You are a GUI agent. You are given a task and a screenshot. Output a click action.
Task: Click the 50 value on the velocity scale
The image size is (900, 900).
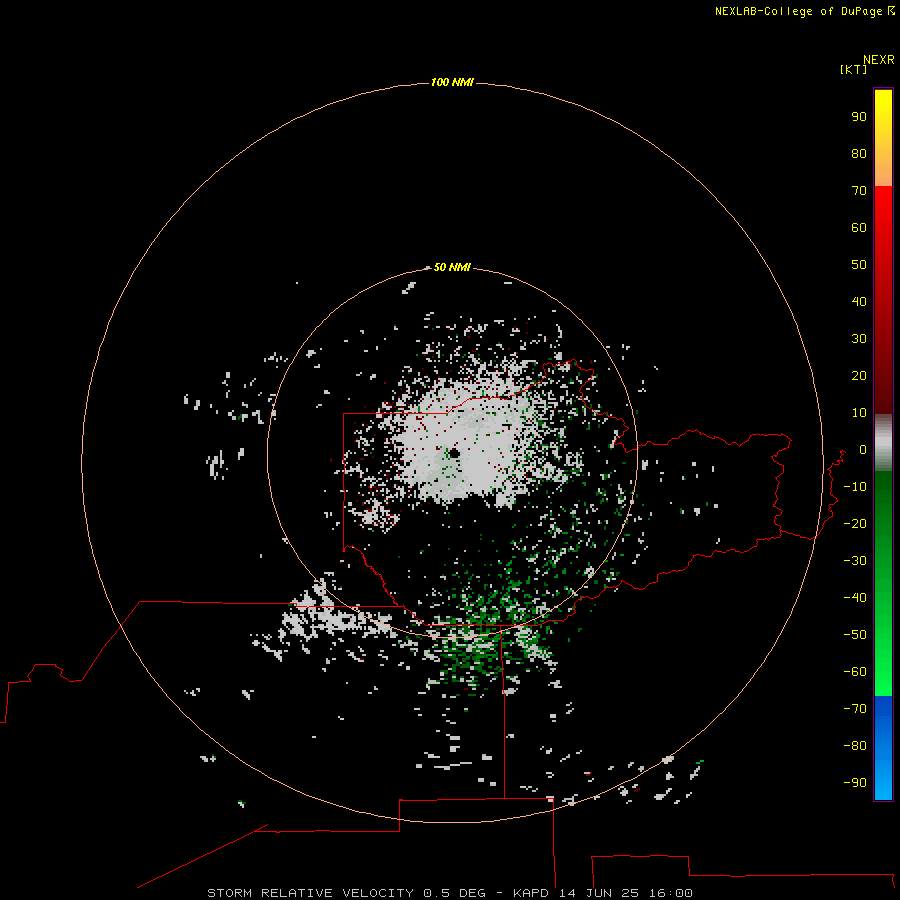[859, 265]
